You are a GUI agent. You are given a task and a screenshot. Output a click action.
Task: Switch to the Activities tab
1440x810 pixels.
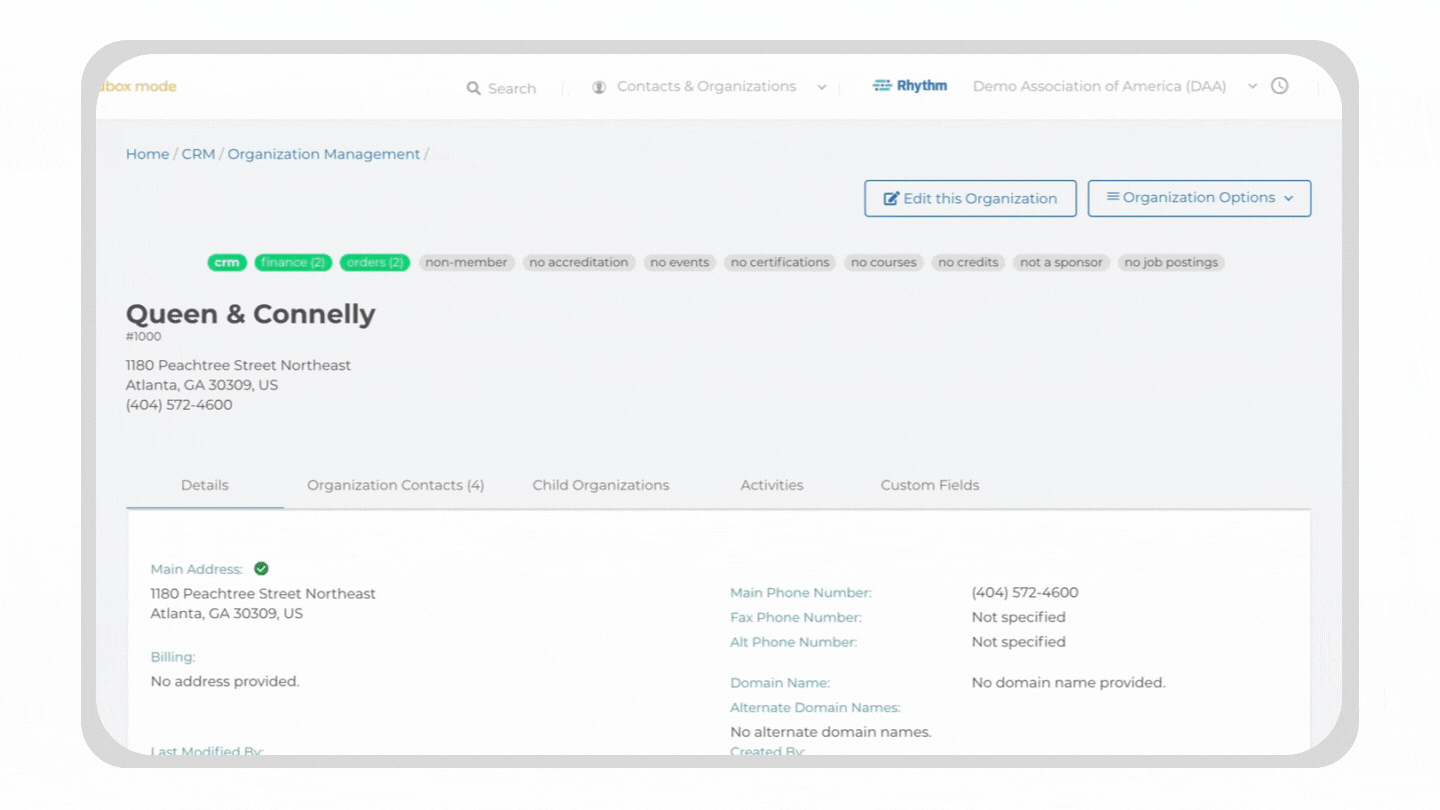771,485
